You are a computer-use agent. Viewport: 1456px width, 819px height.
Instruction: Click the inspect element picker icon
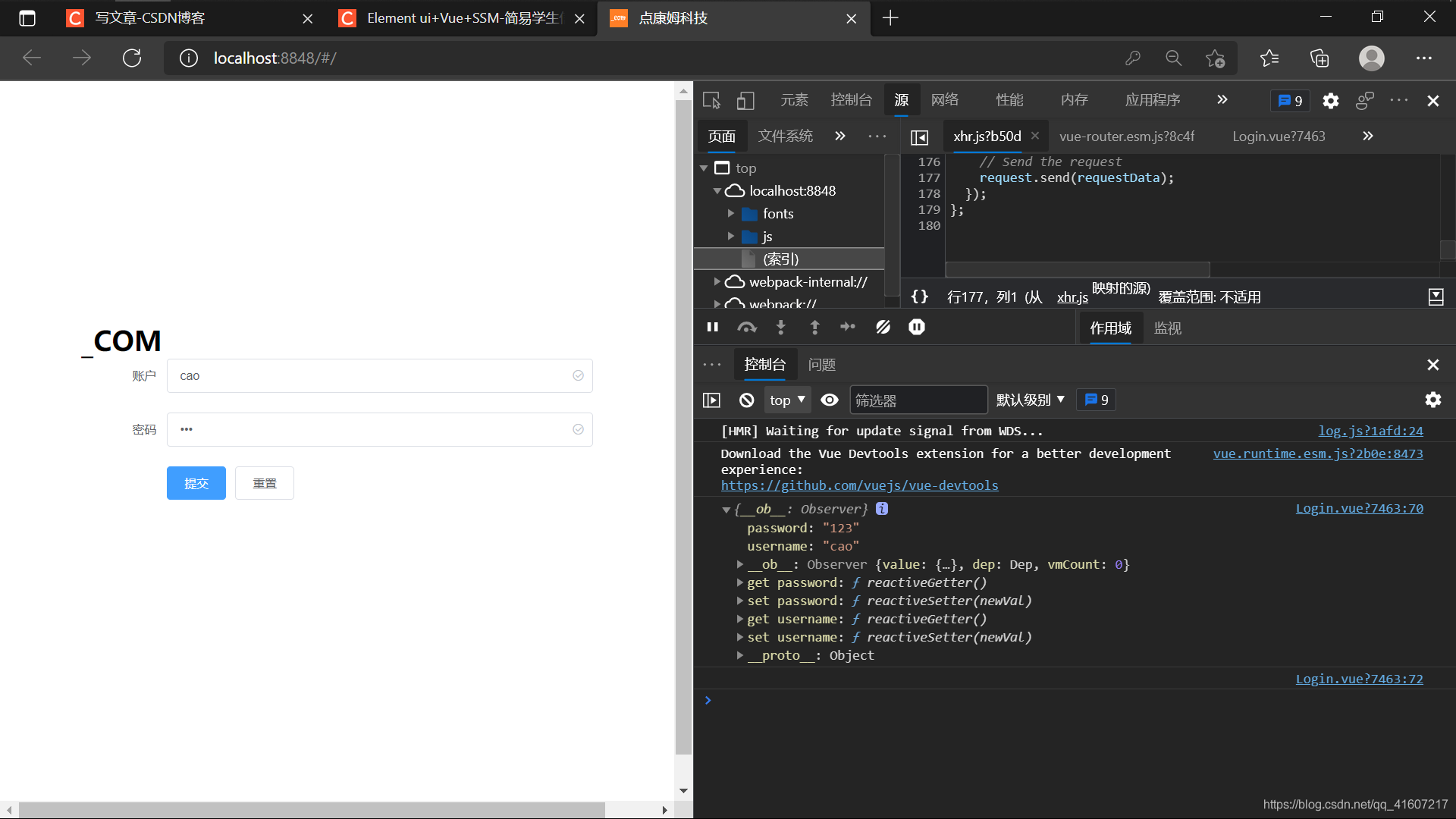711,100
